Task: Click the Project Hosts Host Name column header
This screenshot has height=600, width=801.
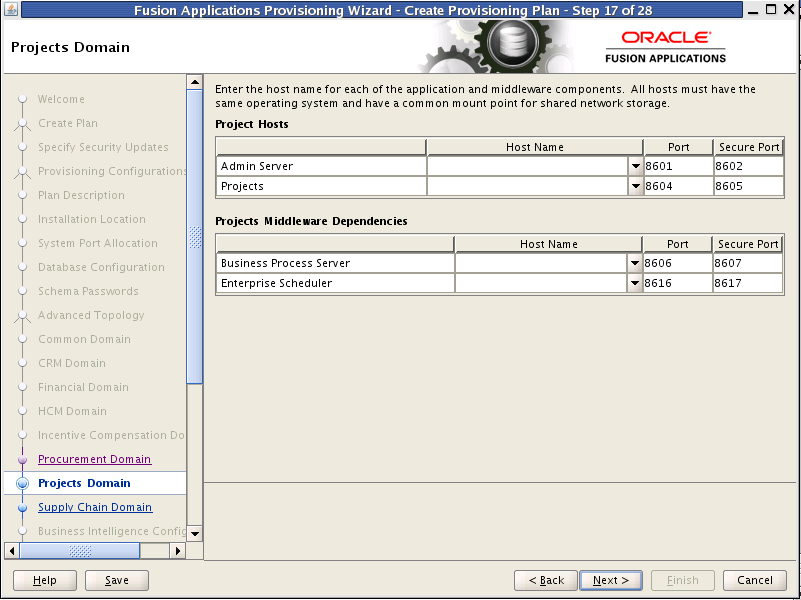Action: 535,147
